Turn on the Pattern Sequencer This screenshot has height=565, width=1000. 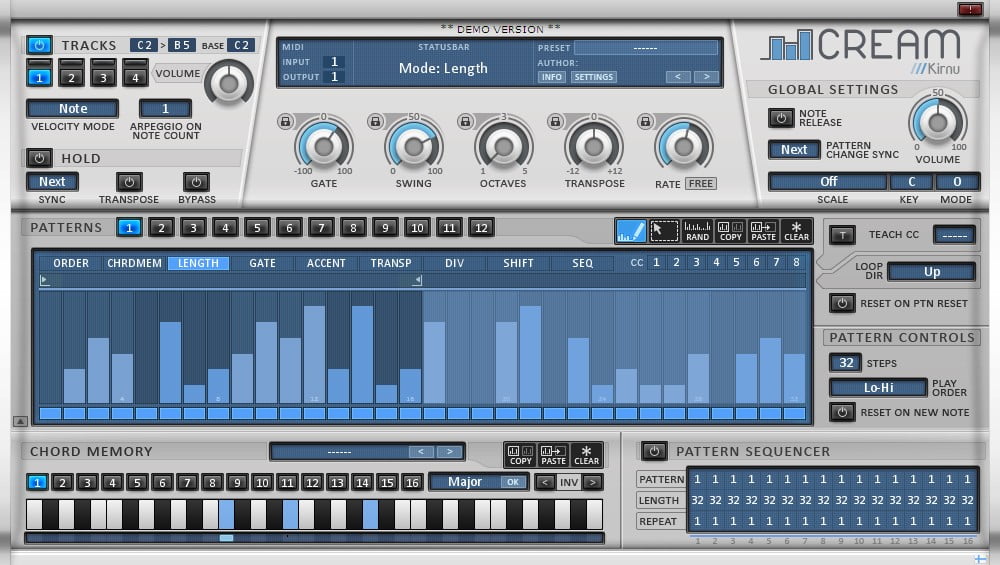(x=654, y=451)
